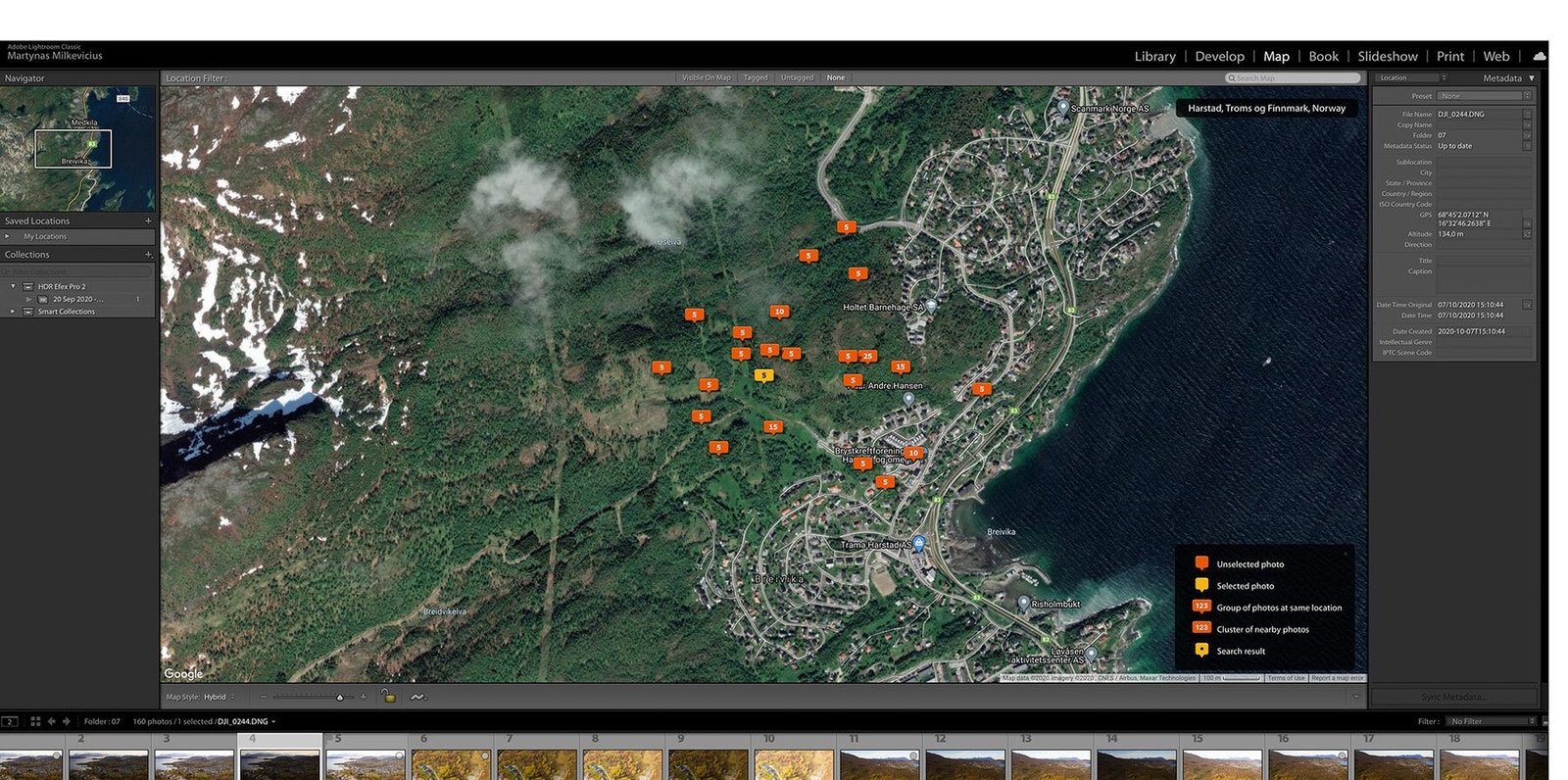Filter map by Untagged photos
This screenshot has height=780, width=1568.
click(x=797, y=78)
